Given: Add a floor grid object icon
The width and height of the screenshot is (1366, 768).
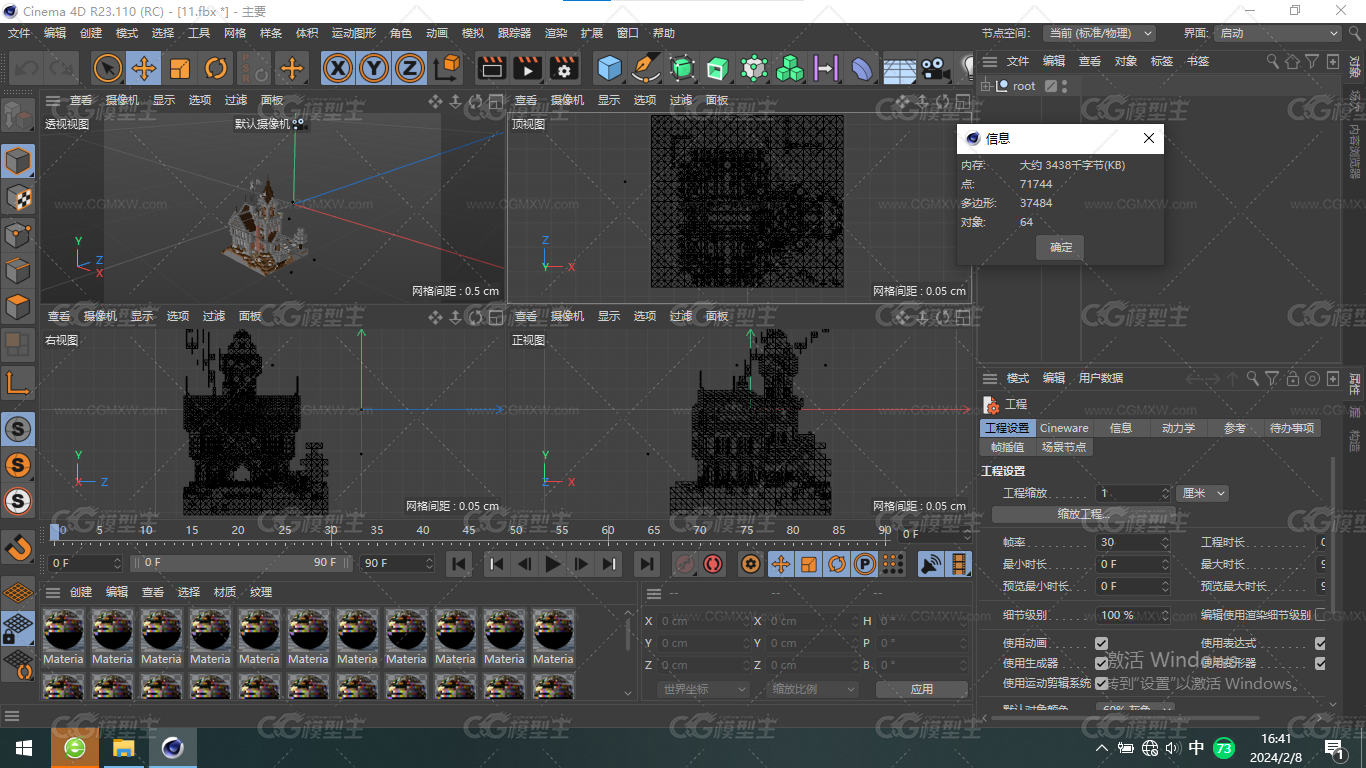Looking at the screenshot, I should [x=899, y=68].
